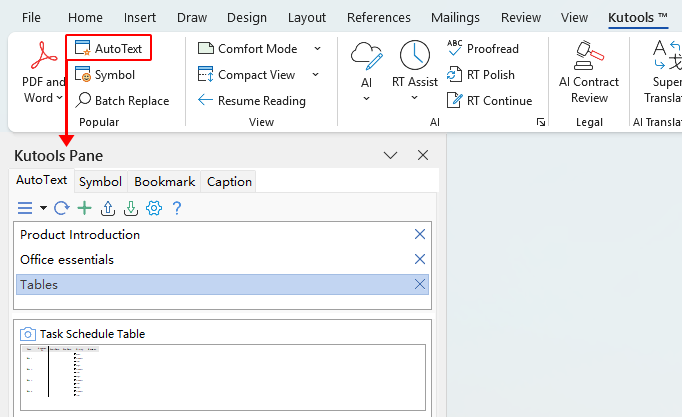This screenshot has width=682, height=417.
Task: Delete Office essentials category
Action: coord(420,259)
